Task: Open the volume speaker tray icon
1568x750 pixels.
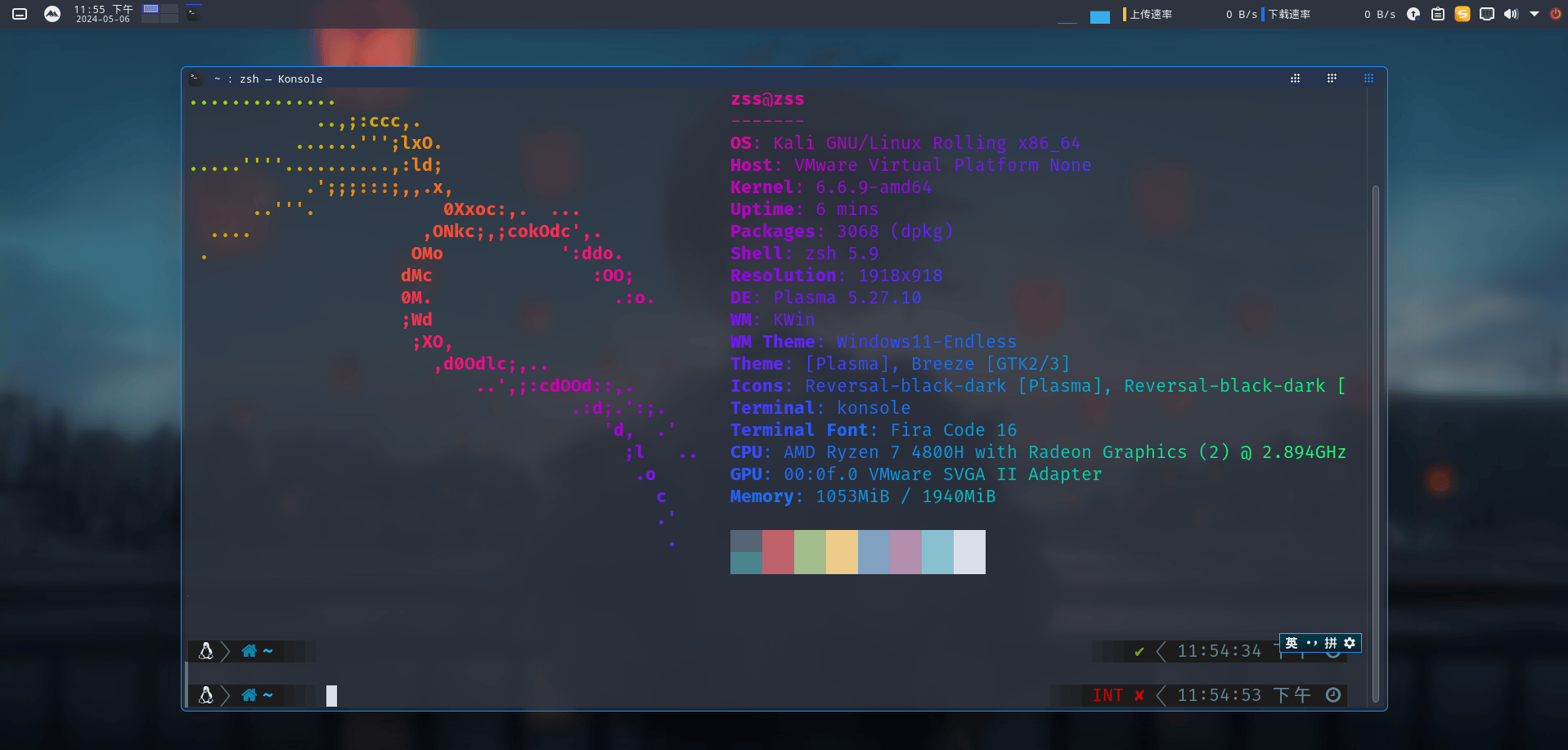Action: pos(1511,14)
